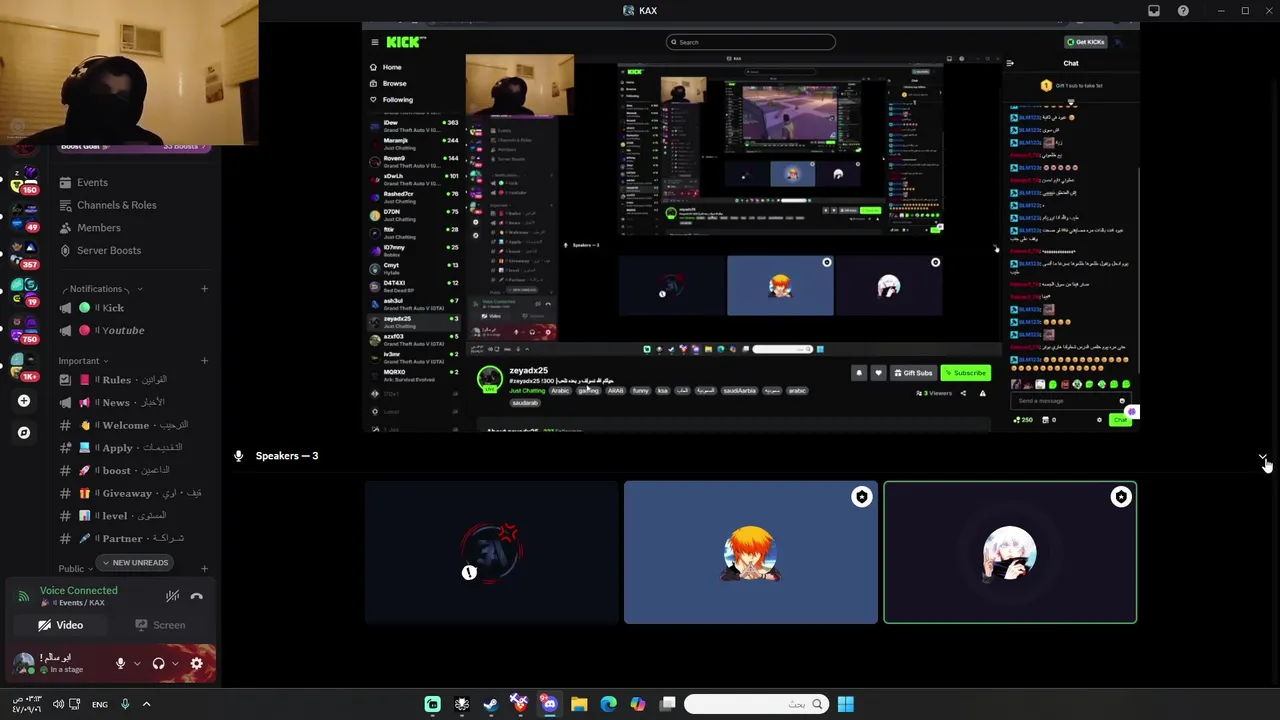Open headphone output options arrow

tap(175, 663)
